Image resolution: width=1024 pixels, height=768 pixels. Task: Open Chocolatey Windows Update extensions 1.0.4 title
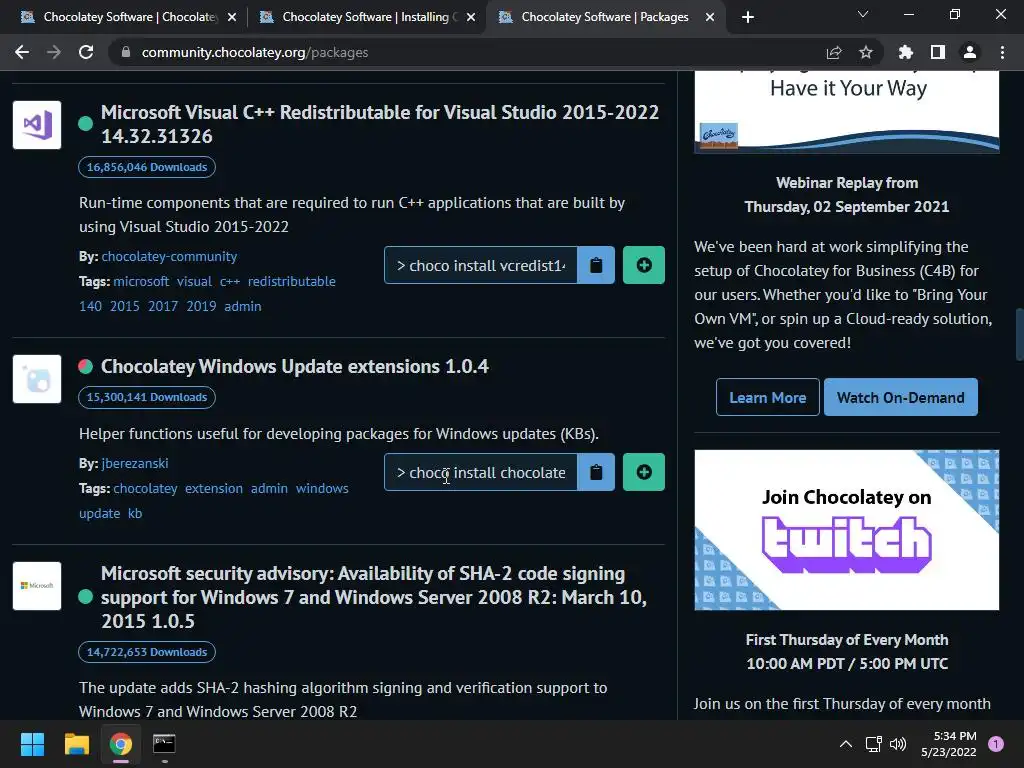[x=295, y=366]
